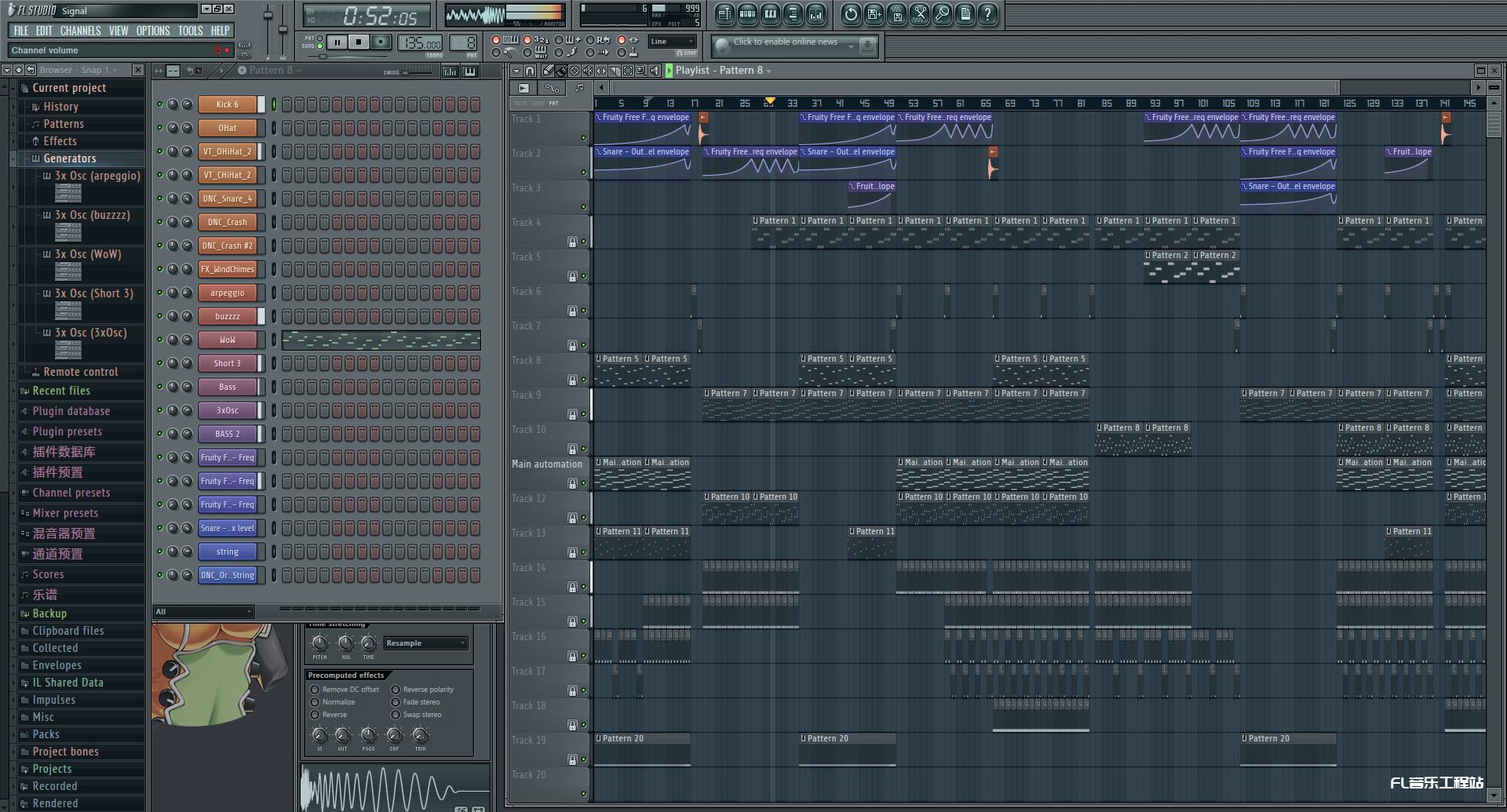The image size is (1507, 812).
Task: Open the VIEW menu
Action: [119, 31]
